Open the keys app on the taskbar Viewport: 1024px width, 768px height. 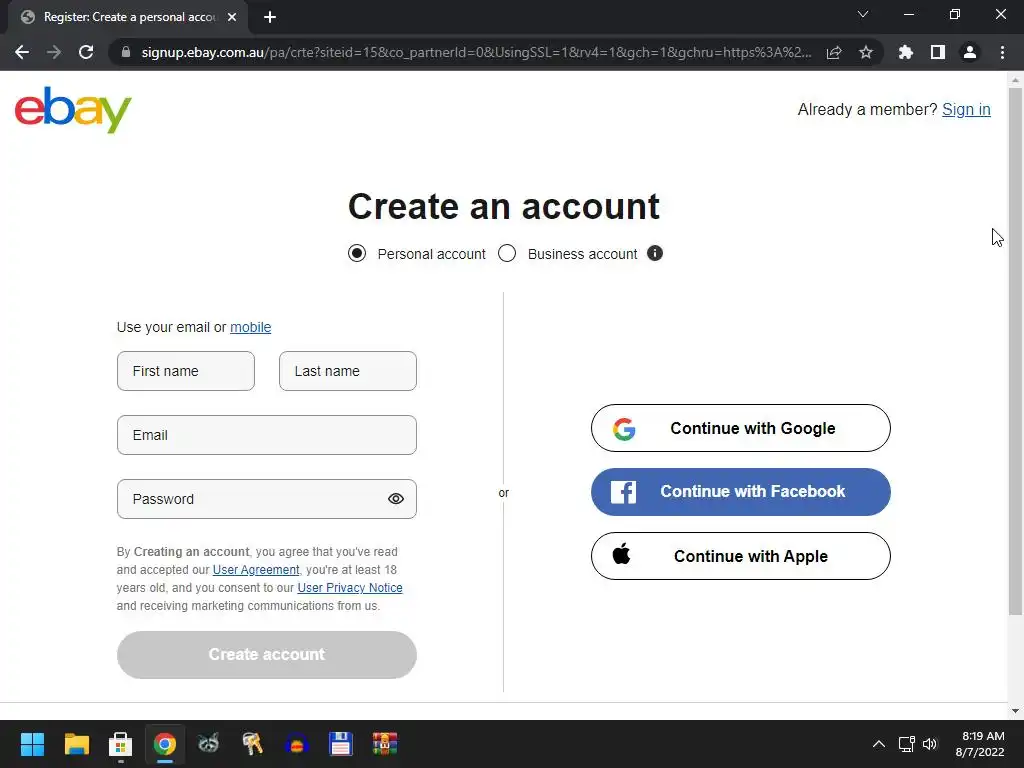[253, 744]
